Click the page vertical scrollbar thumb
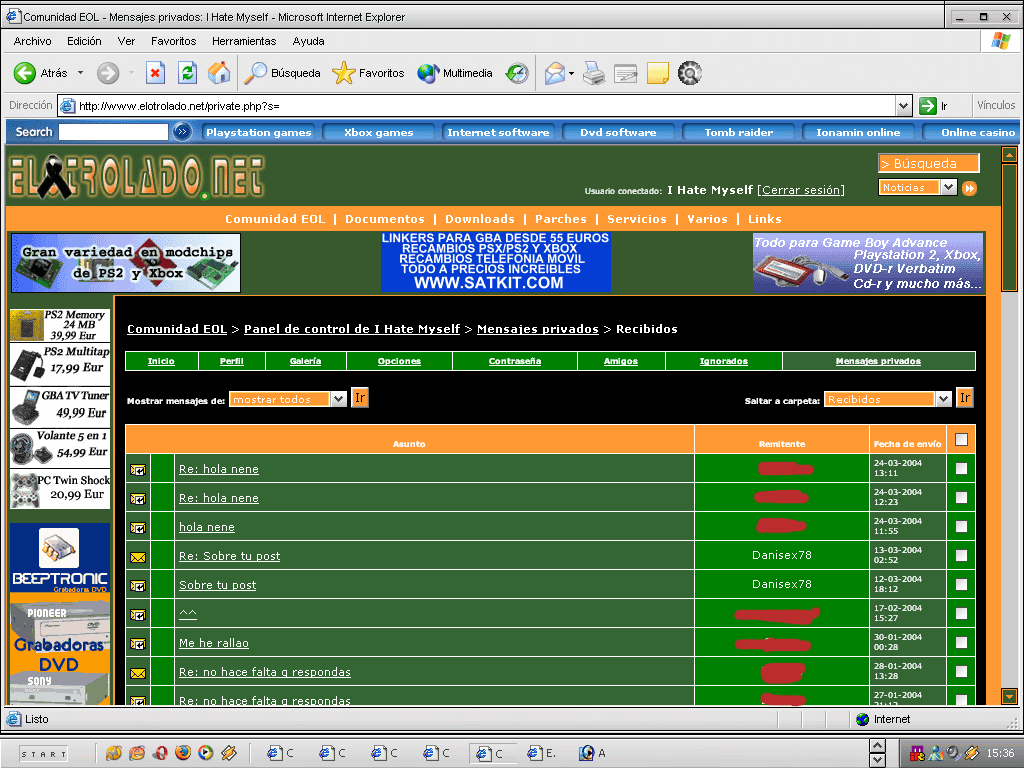 pos(1009,229)
